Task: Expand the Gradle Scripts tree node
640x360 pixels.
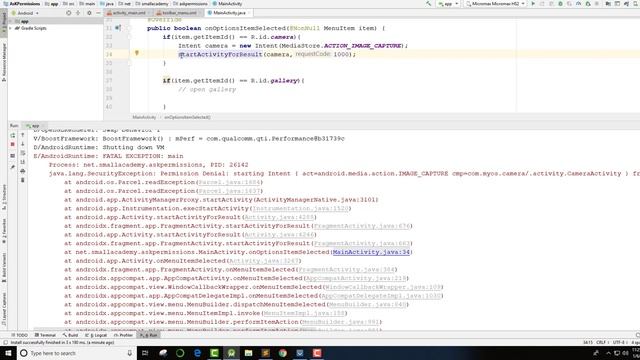Action: point(11,28)
